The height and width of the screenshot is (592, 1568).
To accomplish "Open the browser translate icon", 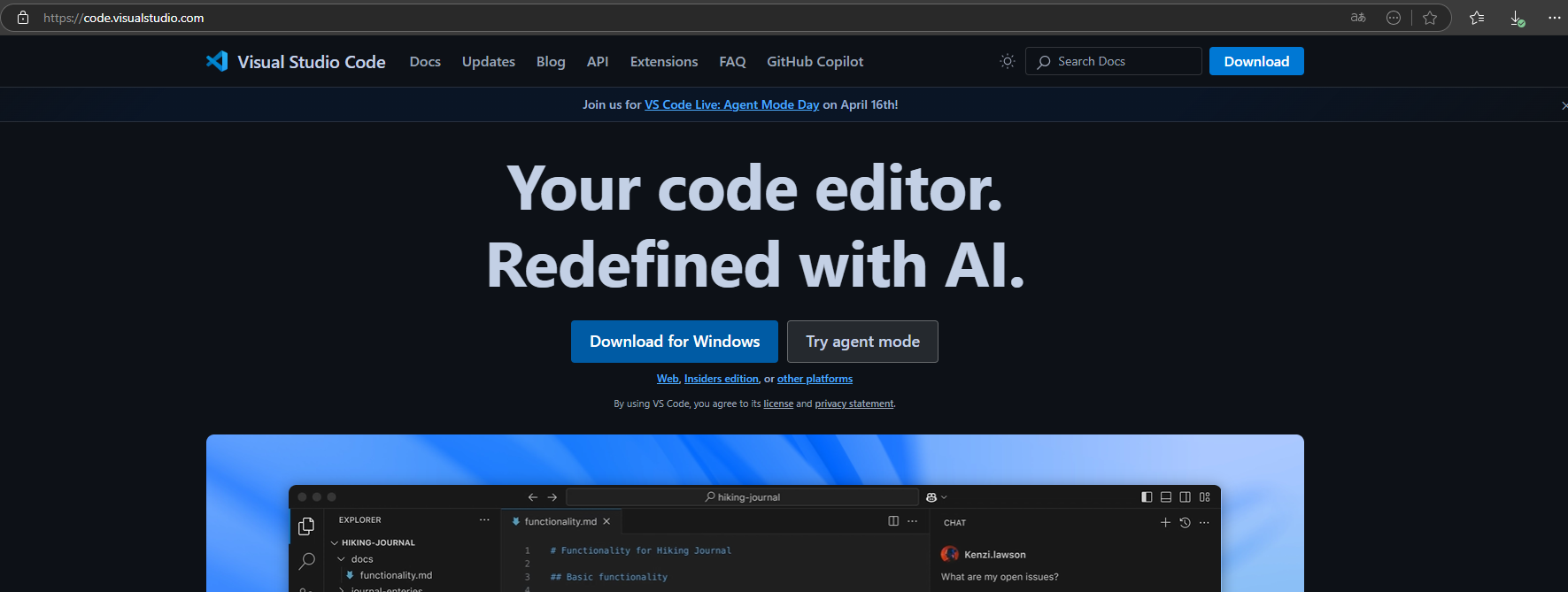I will (x=1358, y=18).
